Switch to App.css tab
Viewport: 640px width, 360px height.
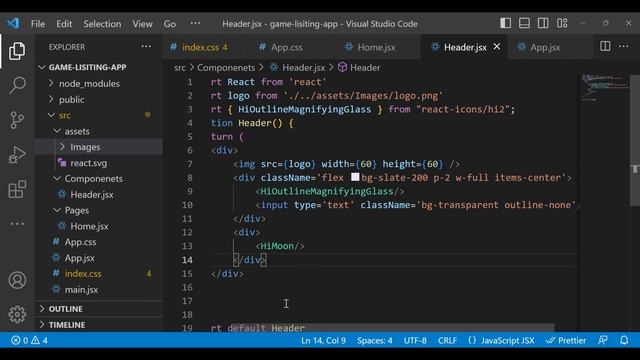pos(287,47)
